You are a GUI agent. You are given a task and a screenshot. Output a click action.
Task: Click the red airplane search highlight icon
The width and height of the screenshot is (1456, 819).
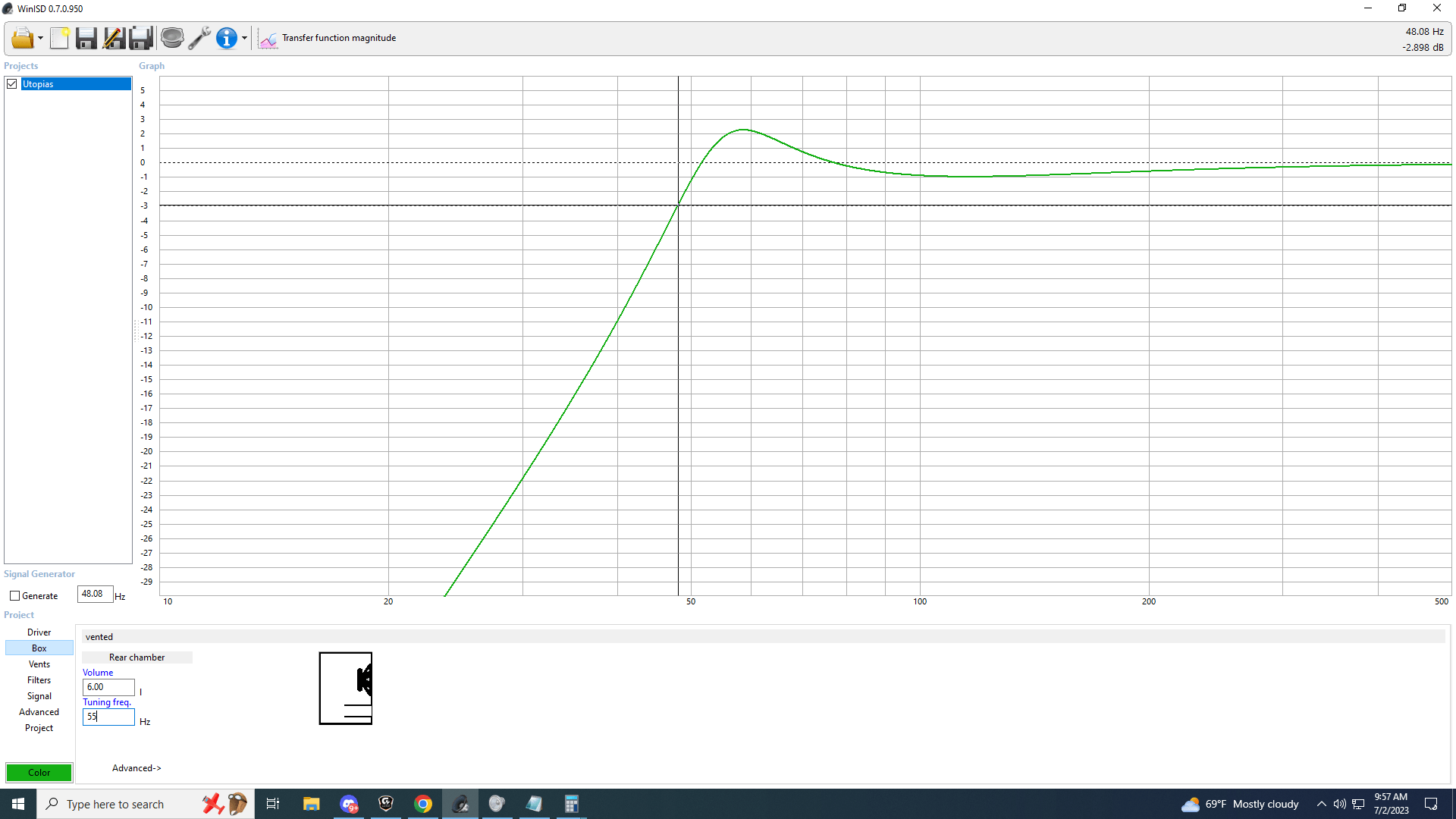pos(213,804)
